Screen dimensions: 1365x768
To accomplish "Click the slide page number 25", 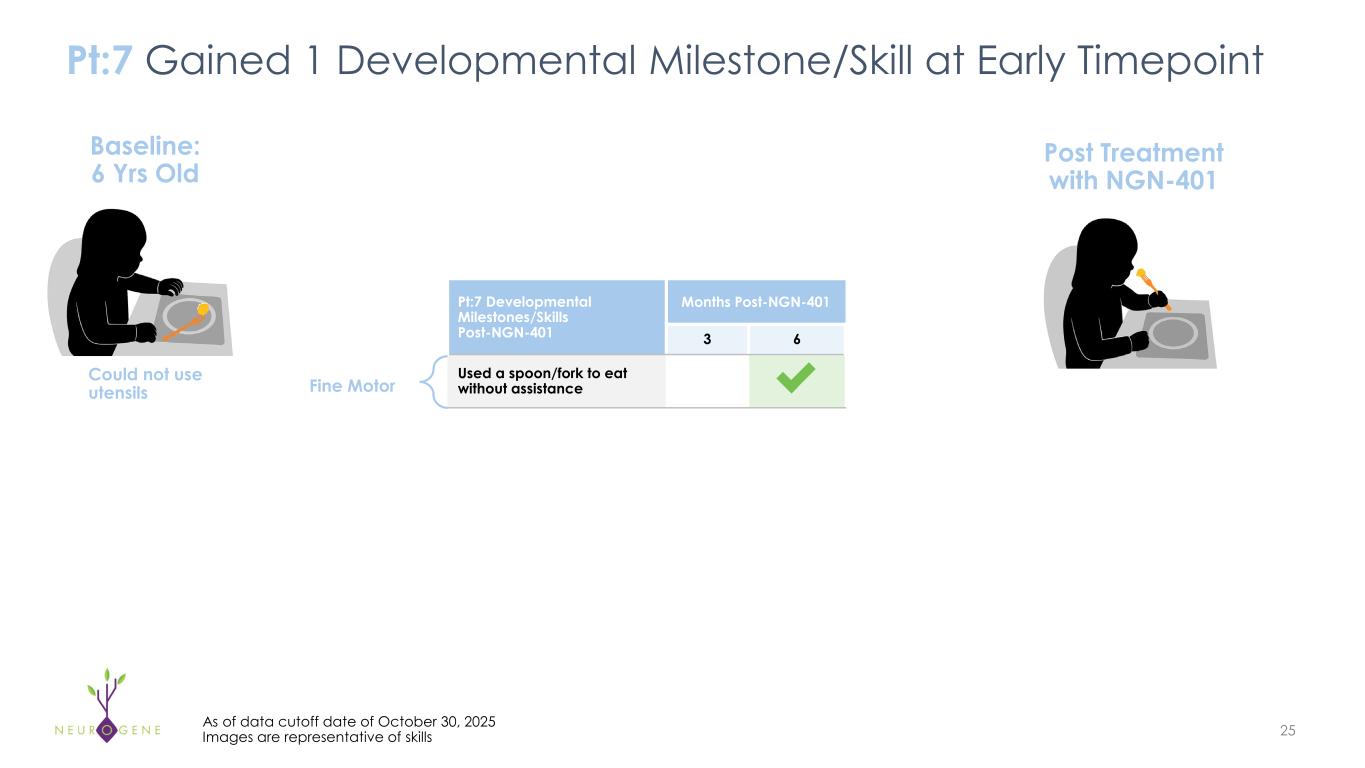I will pos(1287,731).
